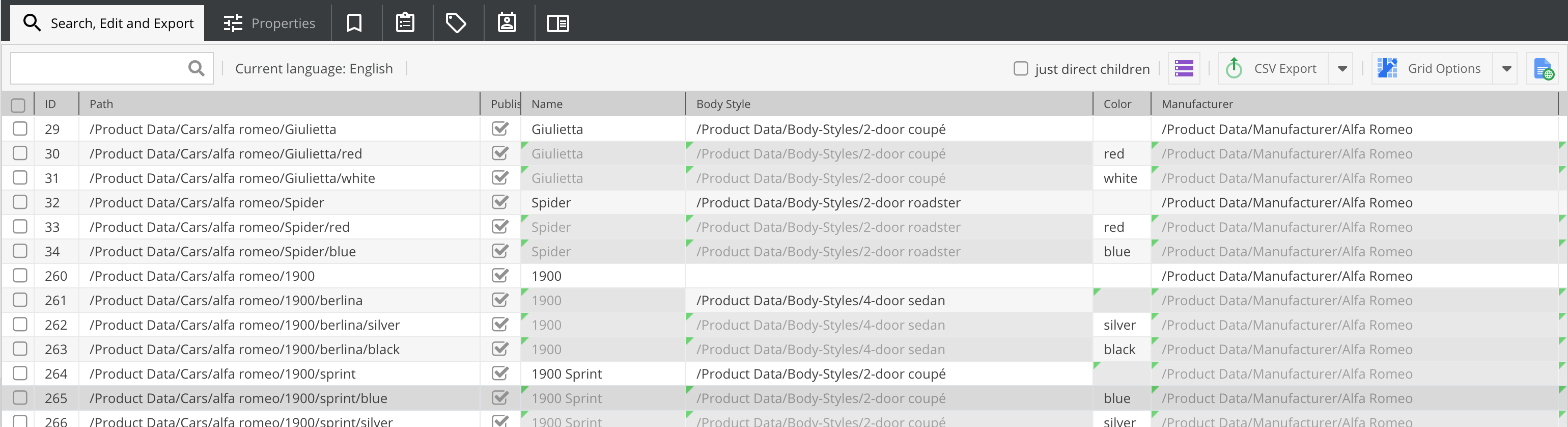Check the row checkbox for ID 260
Image resolution: width=1568 pixels, height=427 pixels.
point(20,275)
